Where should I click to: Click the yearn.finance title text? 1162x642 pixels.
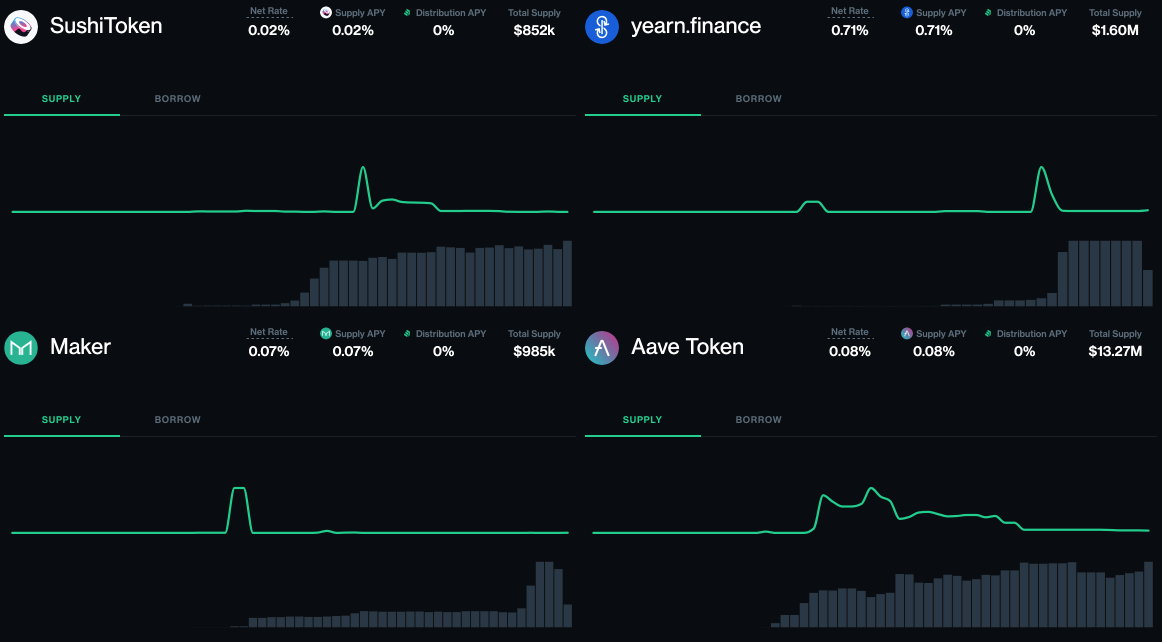click(696, 26)
